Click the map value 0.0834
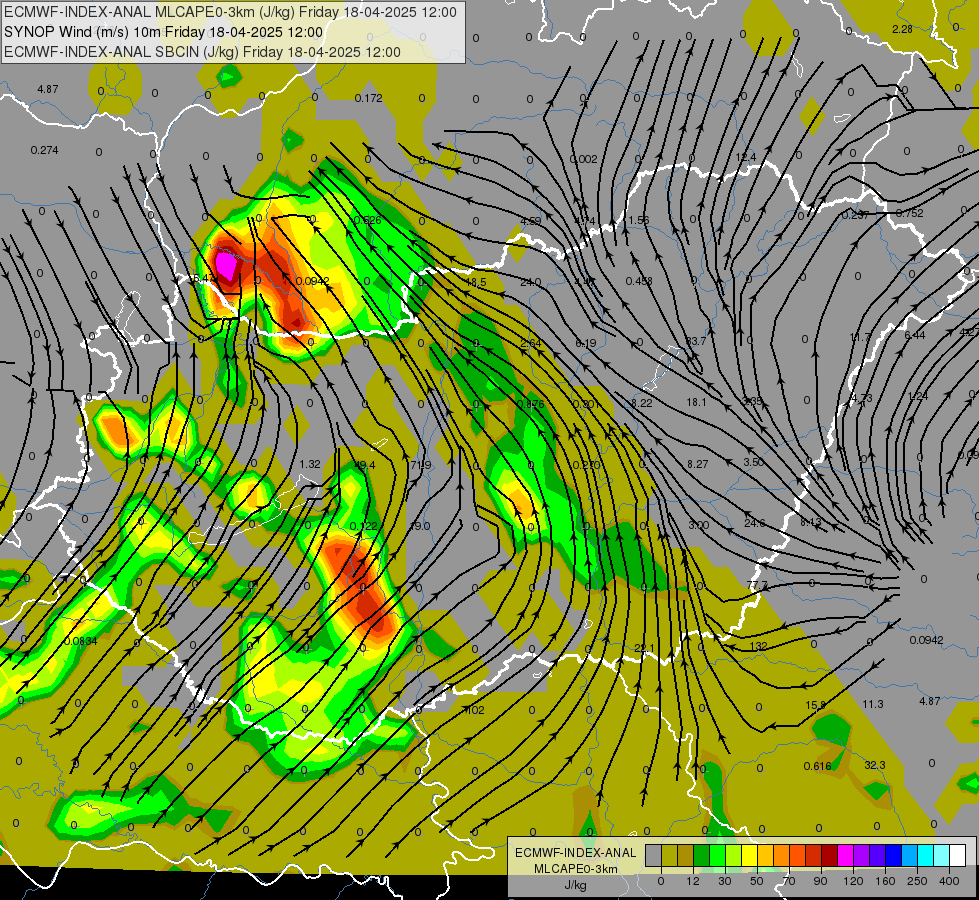The width and height of the screenshot is (979, 900). [x=80, y=641]
